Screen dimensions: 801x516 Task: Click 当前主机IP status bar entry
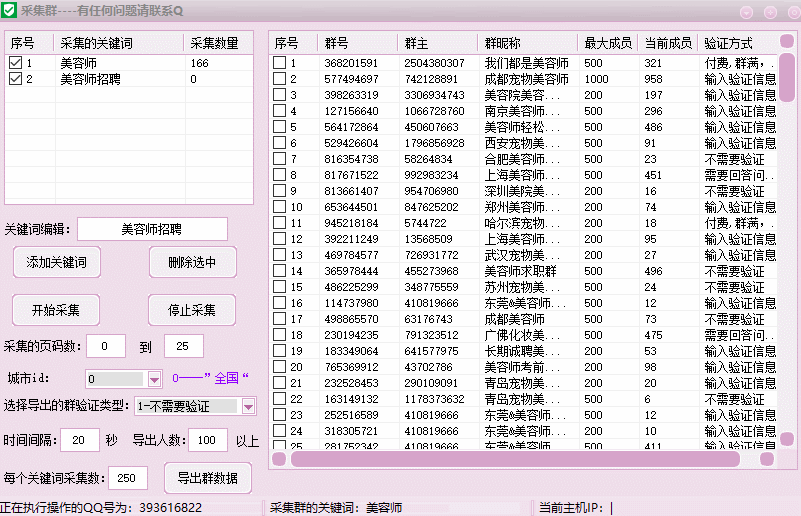tap(576, 507)
